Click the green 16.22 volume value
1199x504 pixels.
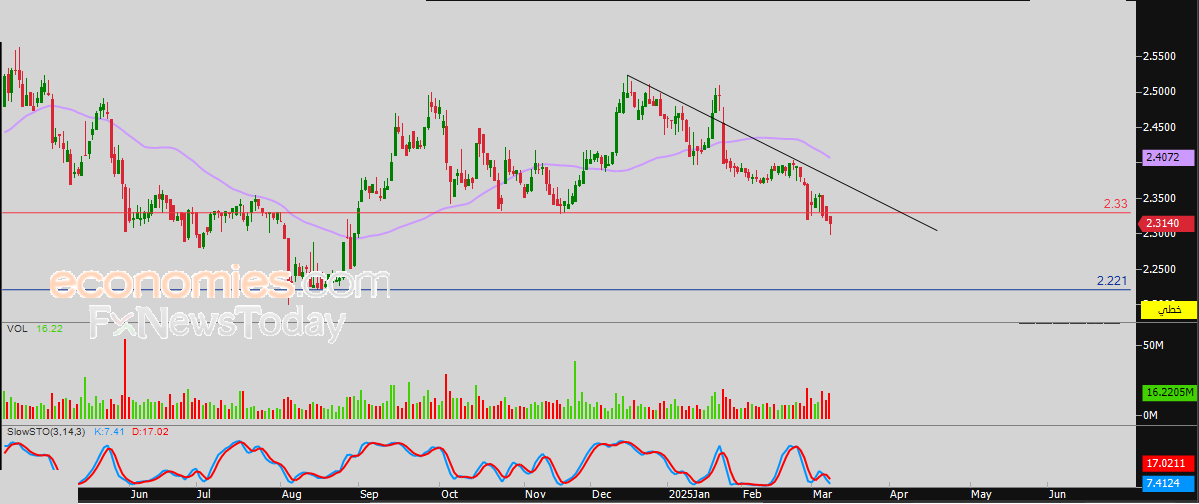pos(49,328)
